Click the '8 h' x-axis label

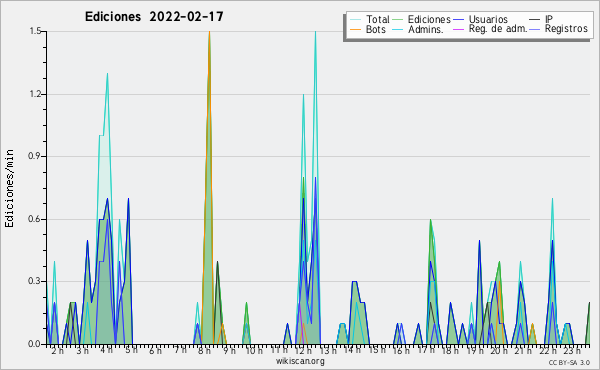[204, 351]
